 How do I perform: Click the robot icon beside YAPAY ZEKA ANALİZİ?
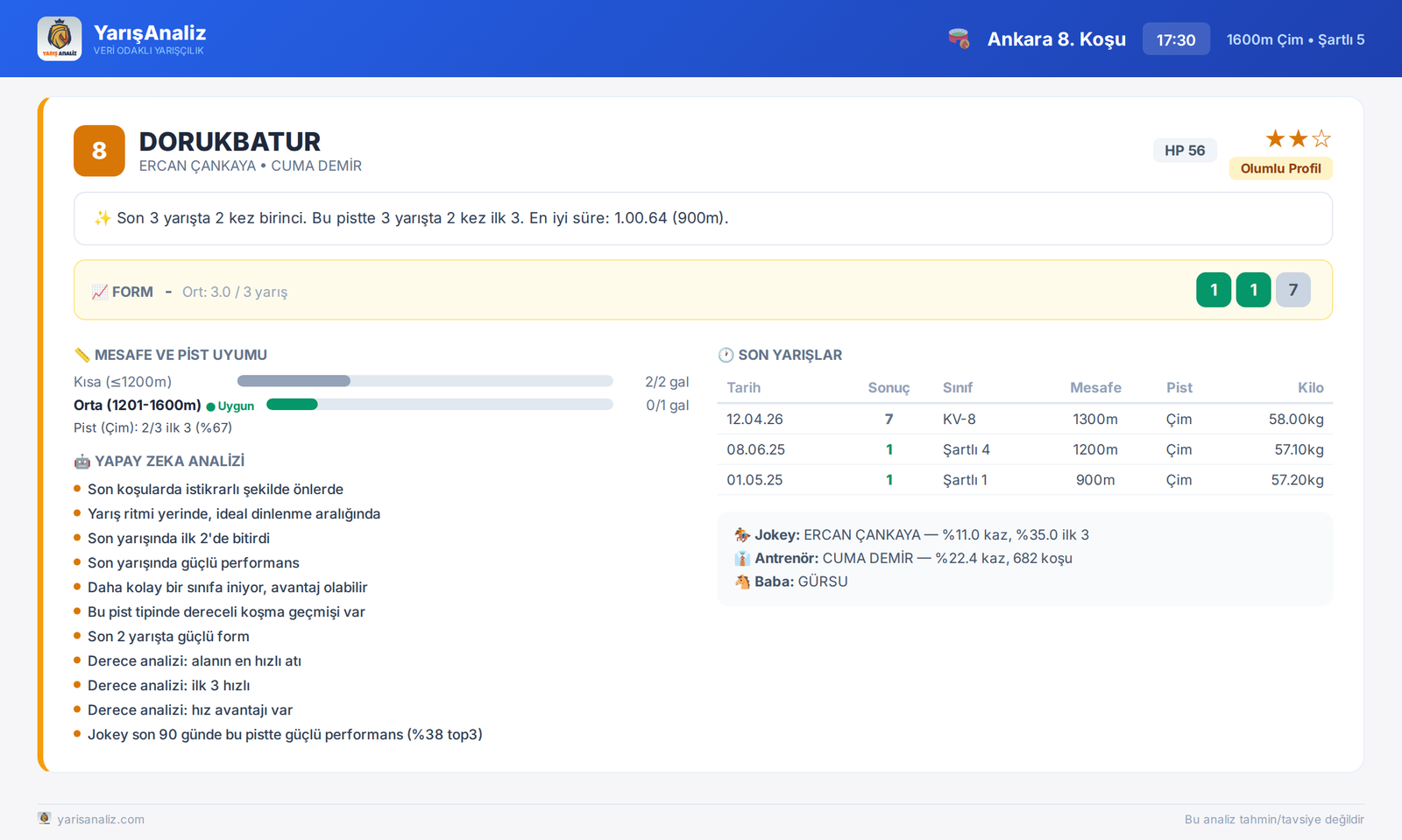[81, 461]
